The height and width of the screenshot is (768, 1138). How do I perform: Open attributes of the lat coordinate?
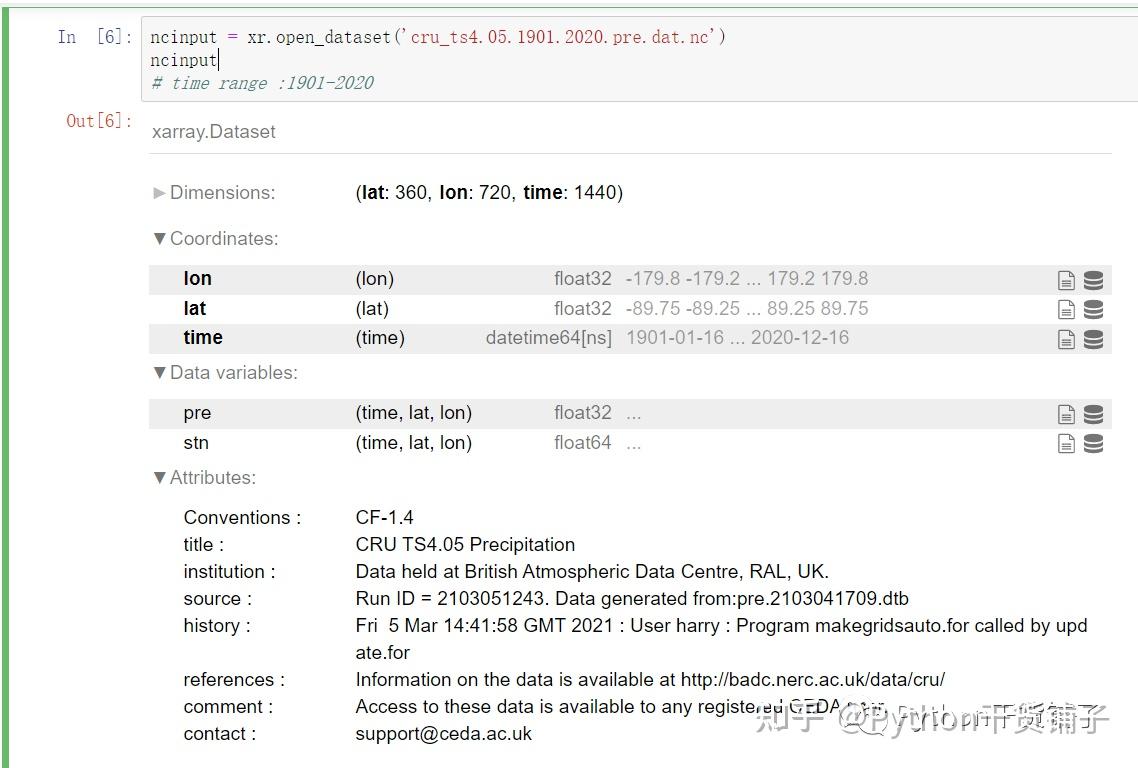1066,308
